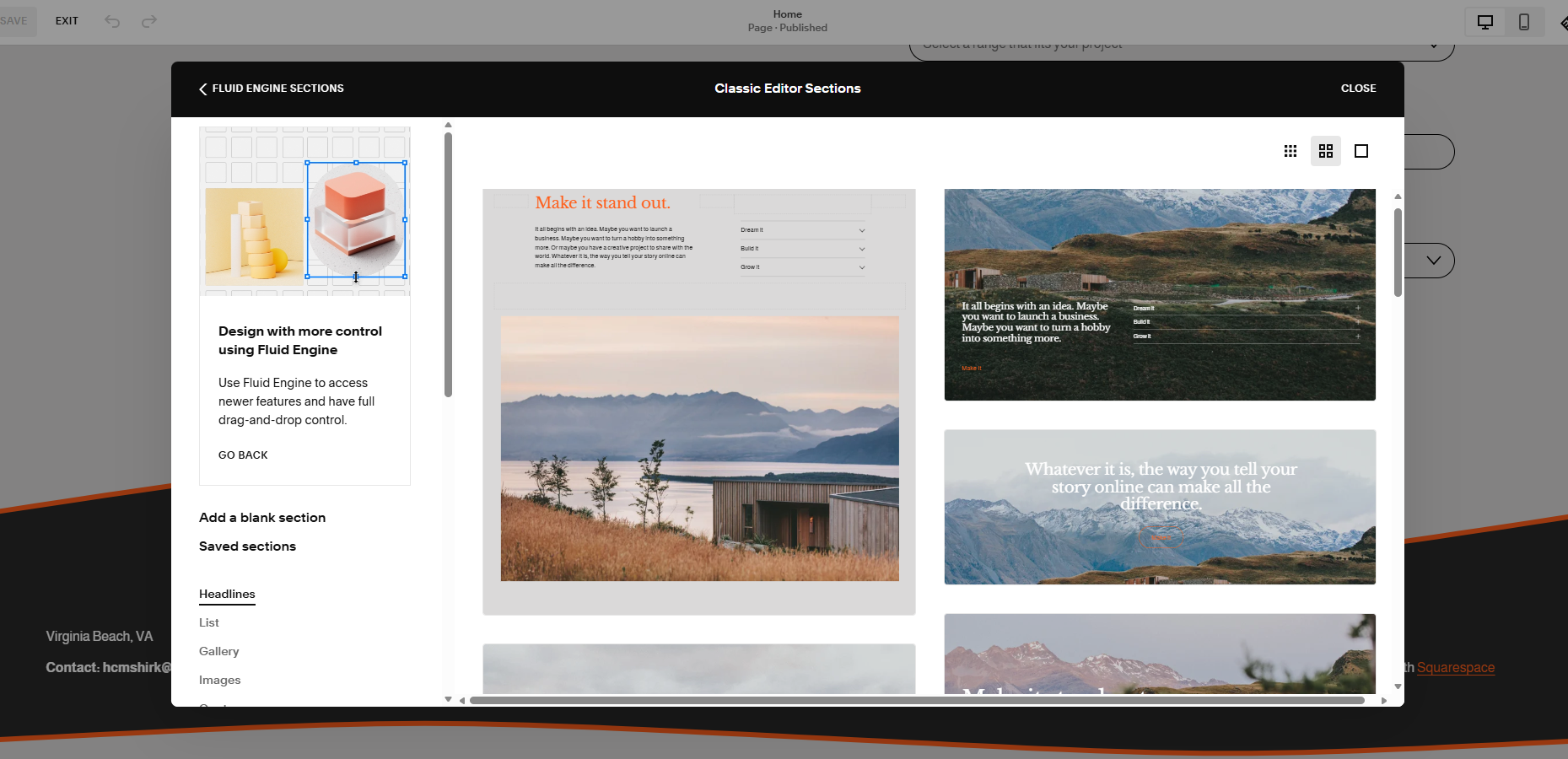Expand the background form dropdown chevron
This screenshot has width=1568, height=759.
tap(1434, 261)
